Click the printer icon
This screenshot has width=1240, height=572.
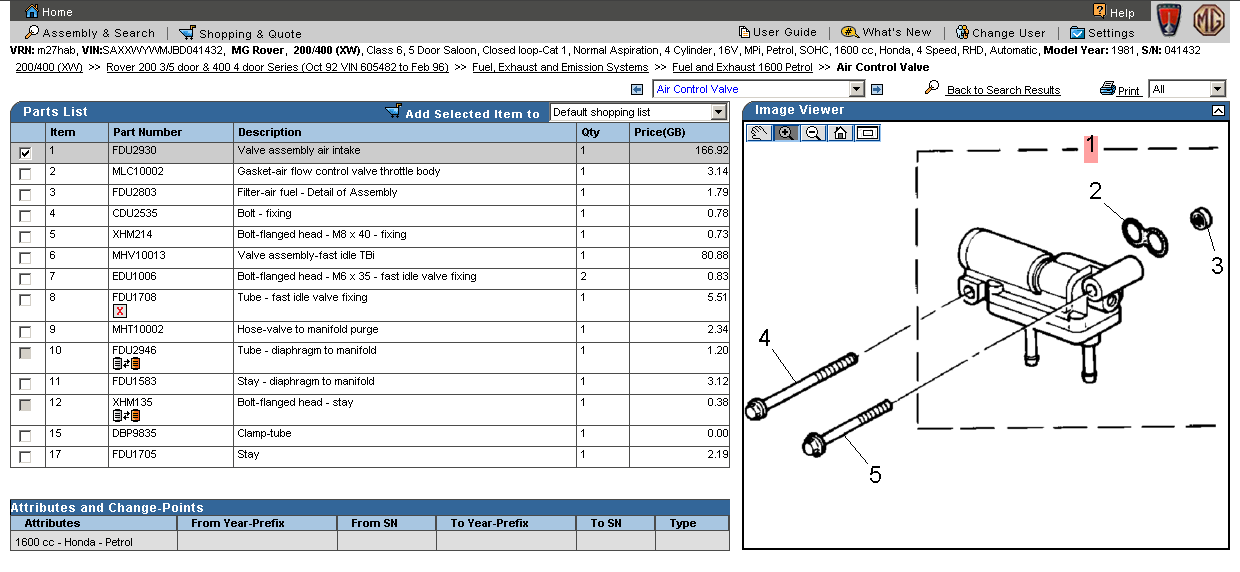click(1107, 89)
